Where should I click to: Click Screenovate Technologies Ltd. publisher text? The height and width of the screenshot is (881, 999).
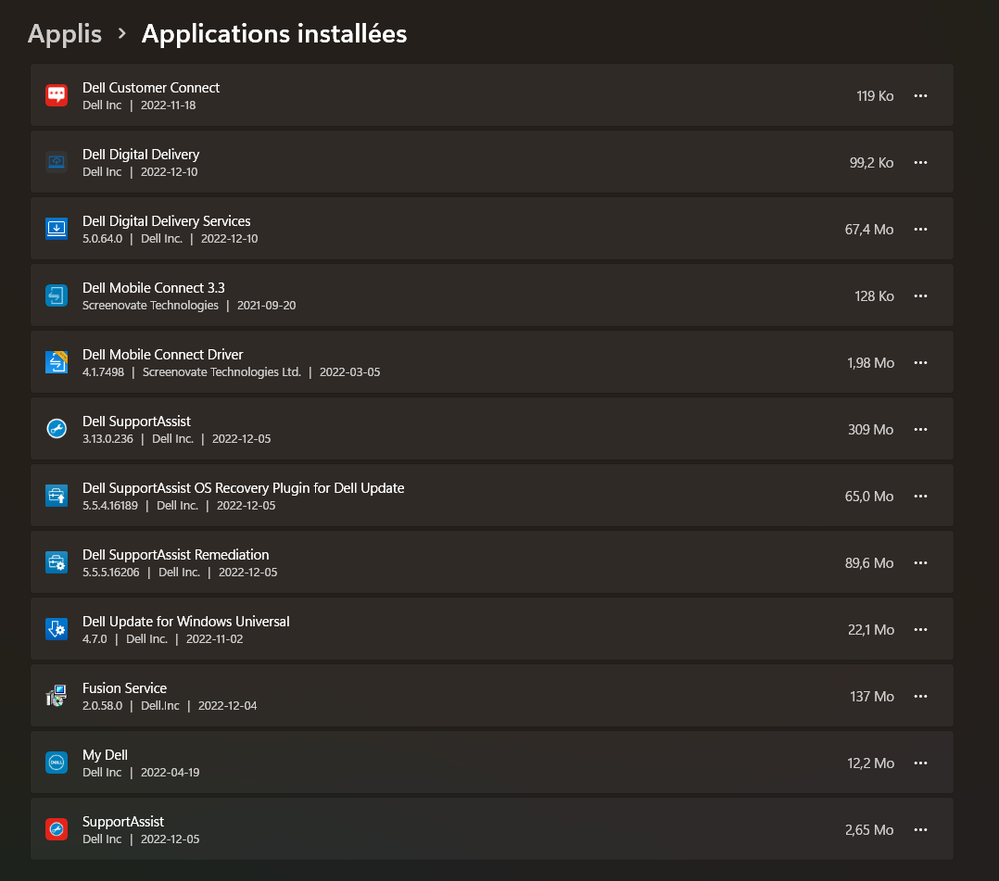tap(222, 372)
